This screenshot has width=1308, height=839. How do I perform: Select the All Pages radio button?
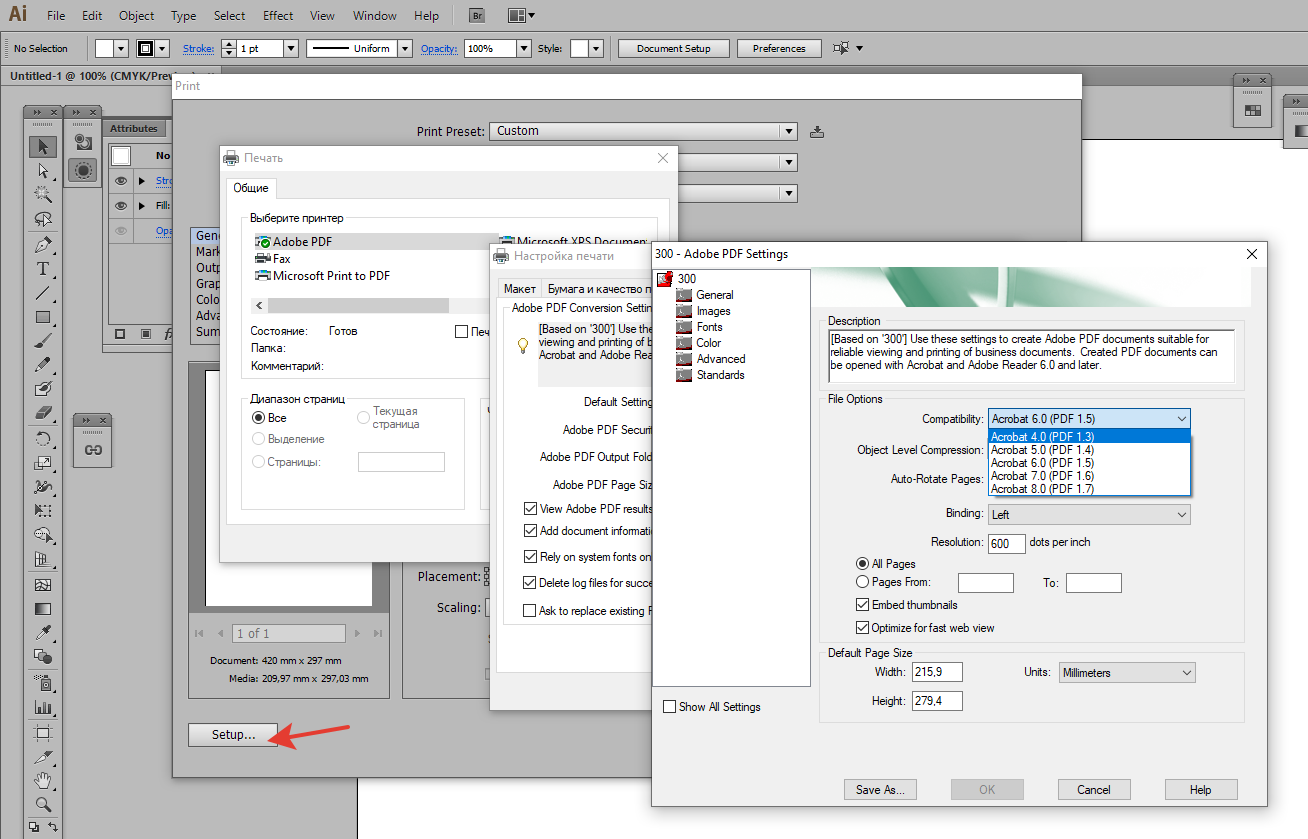pos(863,564)
